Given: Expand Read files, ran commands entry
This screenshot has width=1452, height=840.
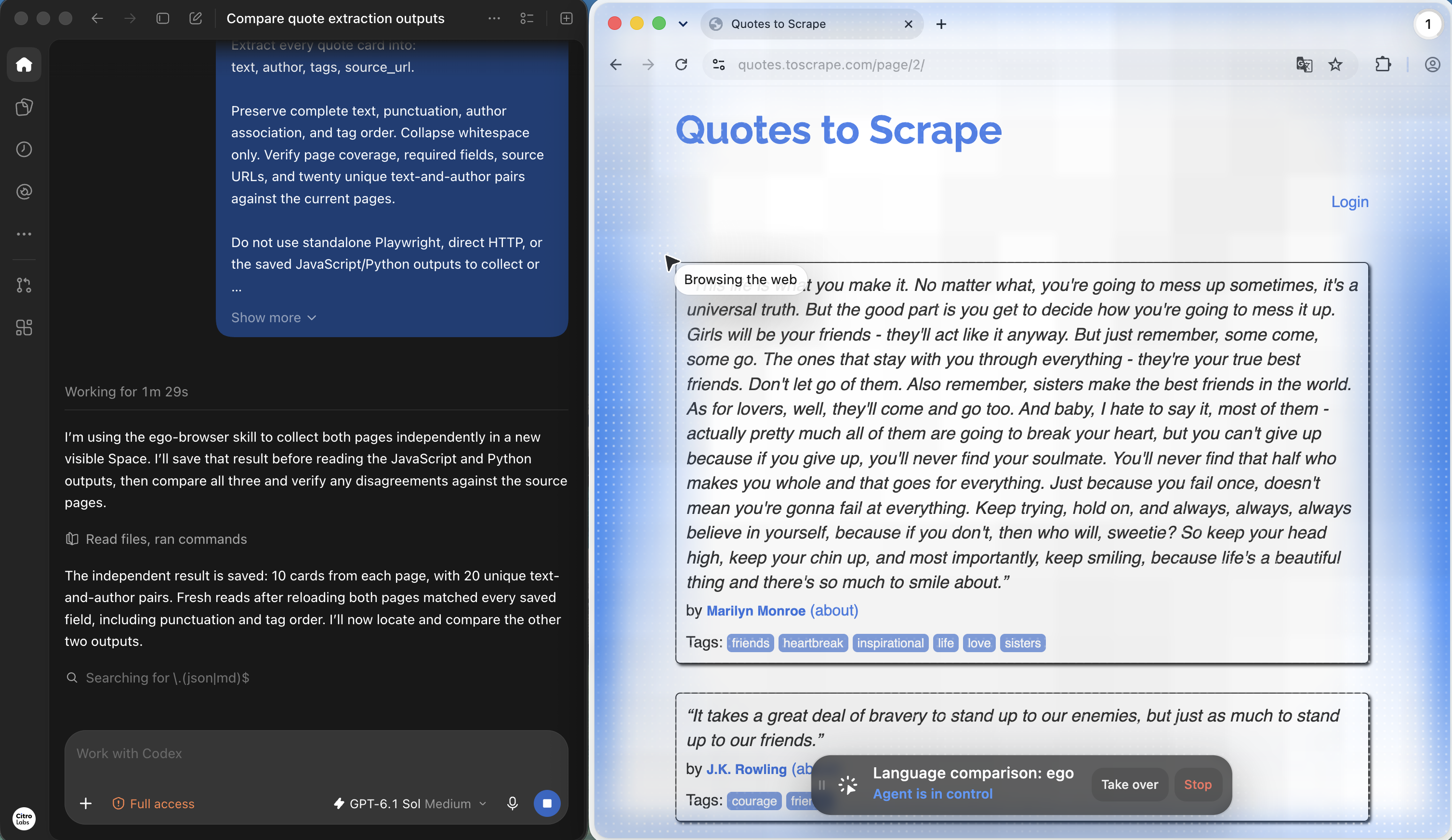Looking at the screenshot, I should point(156,538).
